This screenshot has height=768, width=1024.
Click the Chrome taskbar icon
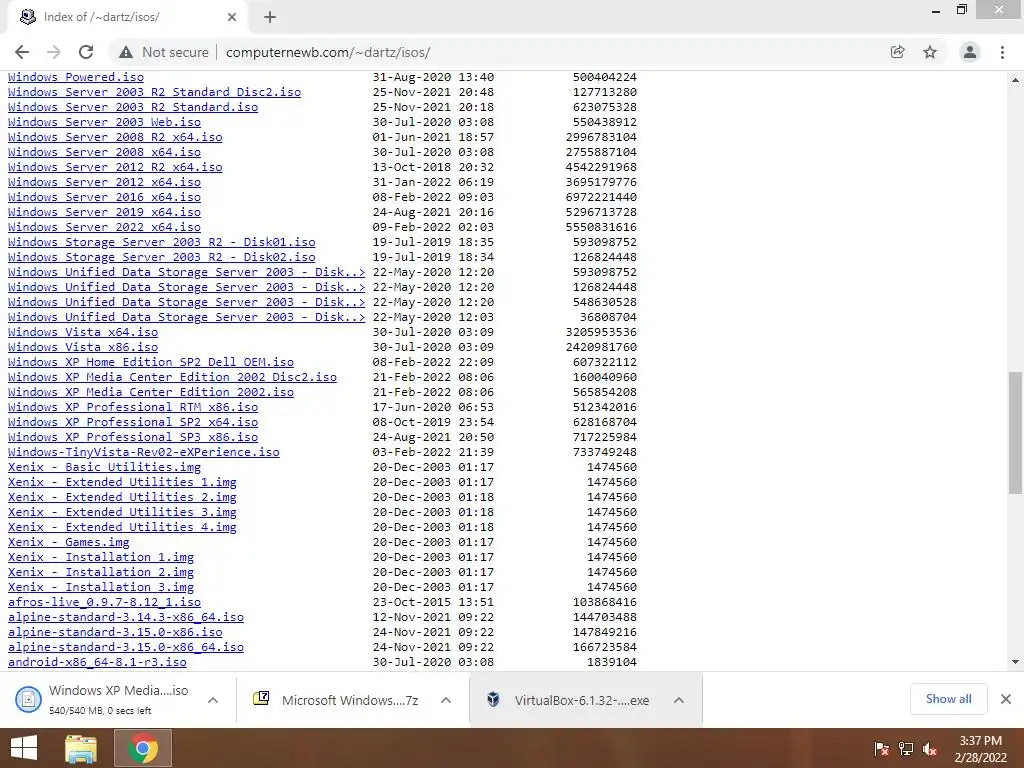[x=143, y=748]
